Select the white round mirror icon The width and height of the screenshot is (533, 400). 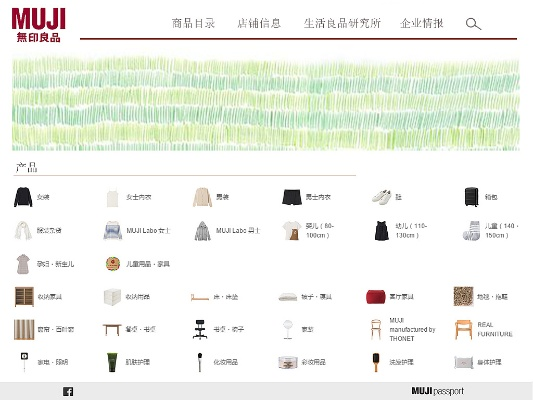[x=288, y=329]
